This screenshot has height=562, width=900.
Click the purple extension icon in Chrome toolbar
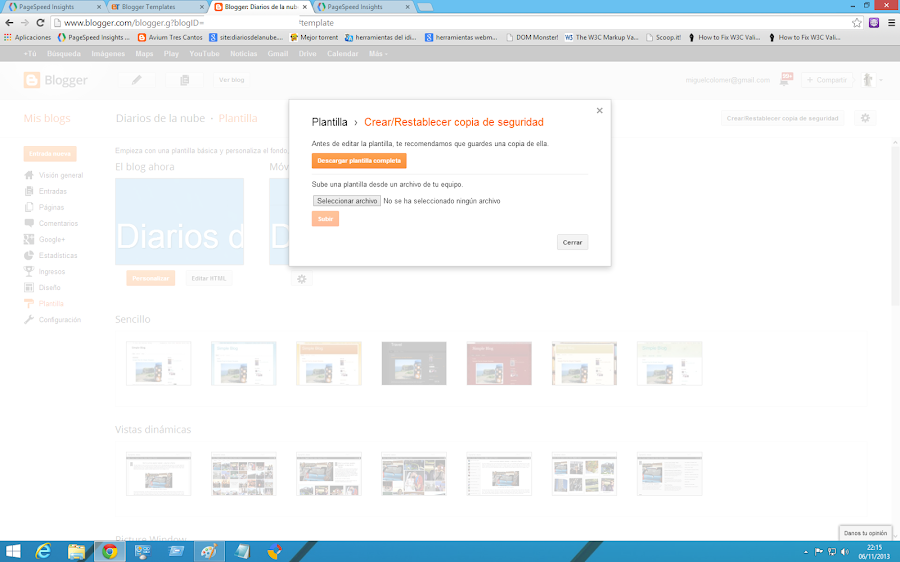pos(874,23)
